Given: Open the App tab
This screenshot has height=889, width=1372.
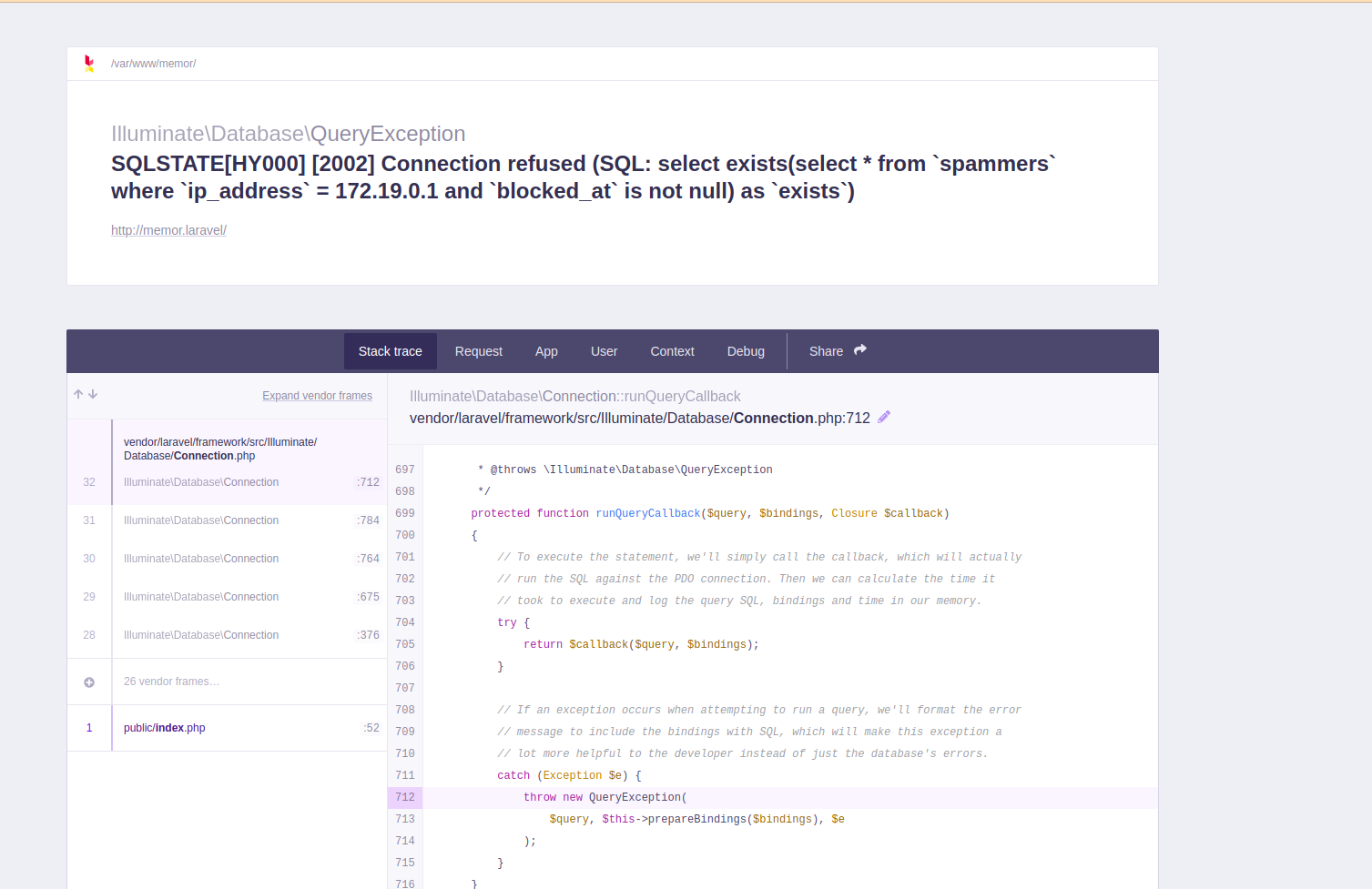Looking at the screenshot, I should [546, 351].
